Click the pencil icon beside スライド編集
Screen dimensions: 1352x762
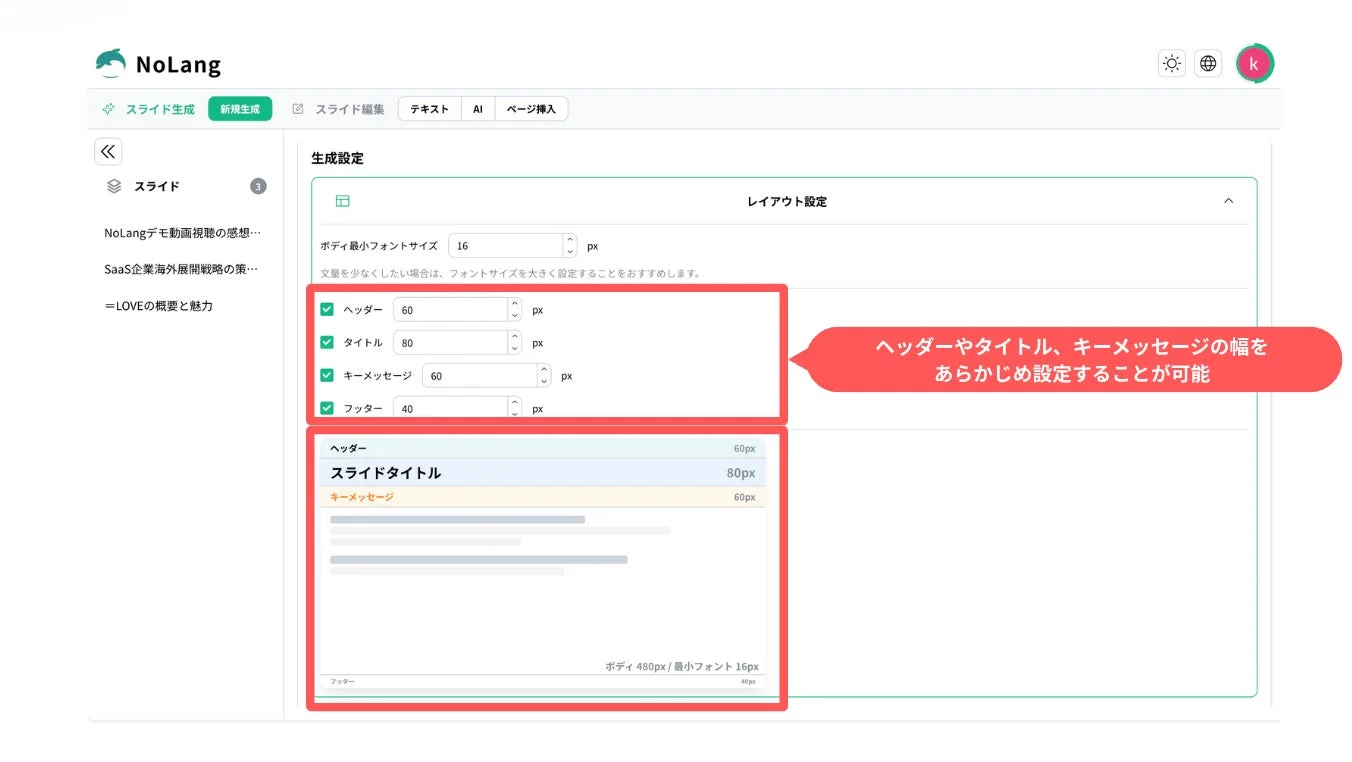pyautogui.click(x=297, y=110)
